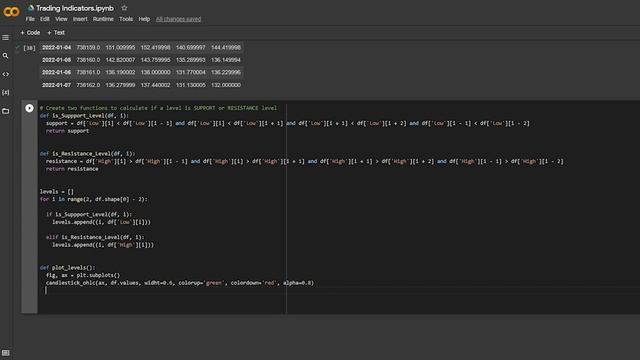Open the table of contents sidebar icon

pyautogui.click(x=5, y=38)
